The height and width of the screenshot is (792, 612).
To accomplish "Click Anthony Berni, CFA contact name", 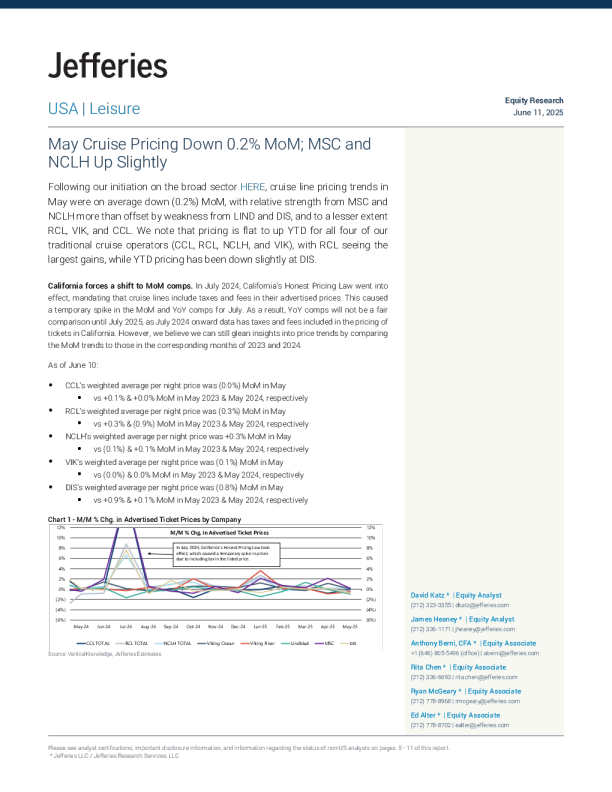I will coord(441,643).
